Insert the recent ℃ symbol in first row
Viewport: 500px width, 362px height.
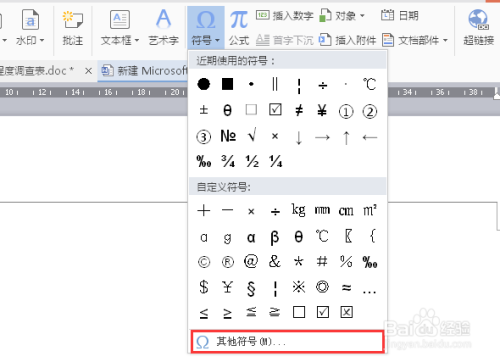point(370,84)
